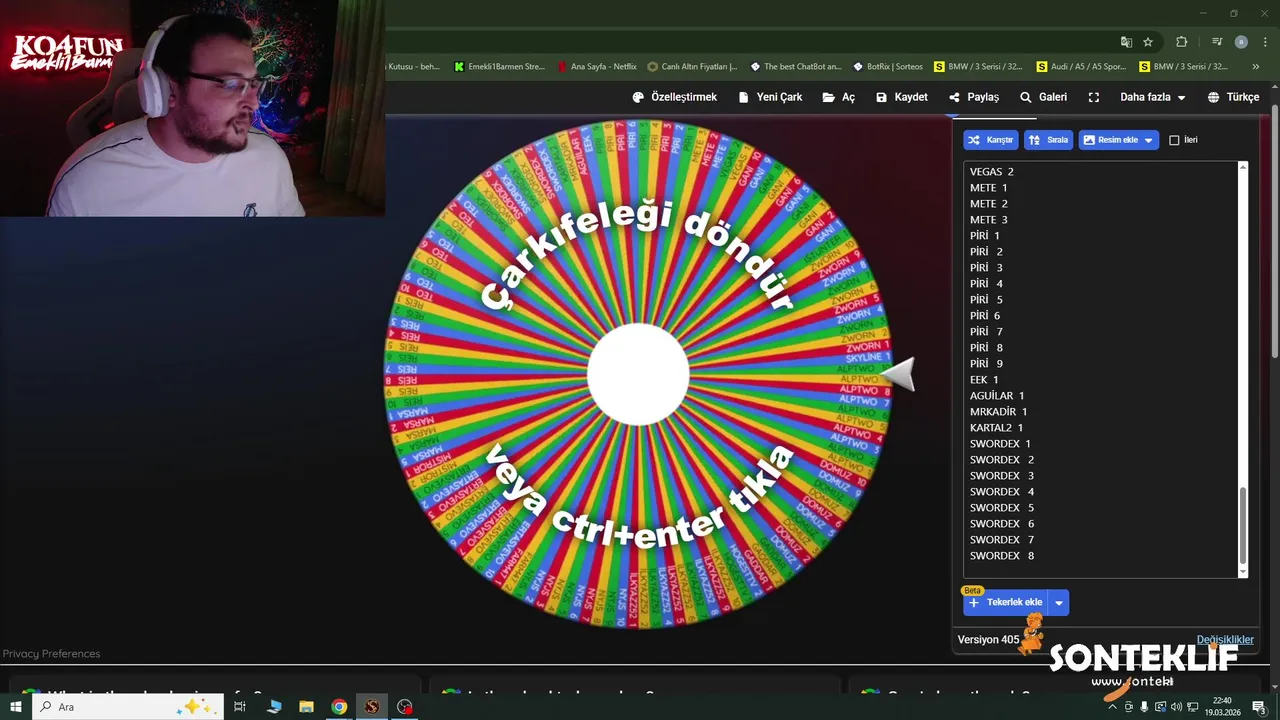Open Emekli1Barmen Stre... bookmark

click(499, 67)
